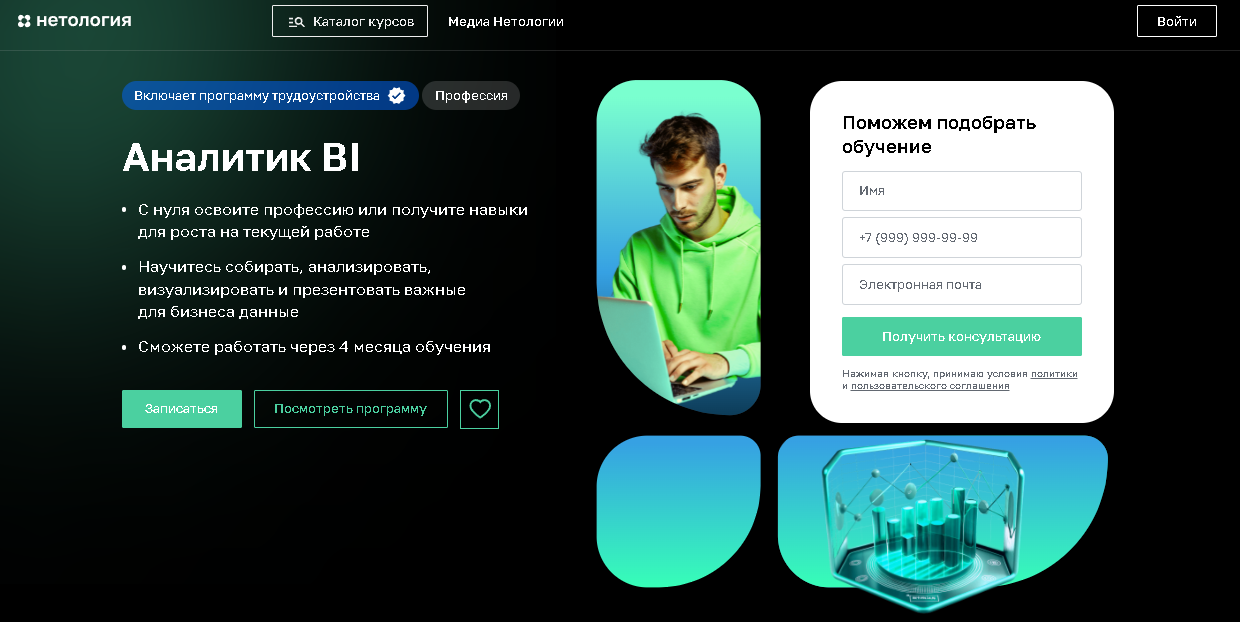Open Каталог курсов menu
1240x622 pixels.
point(350,21)
